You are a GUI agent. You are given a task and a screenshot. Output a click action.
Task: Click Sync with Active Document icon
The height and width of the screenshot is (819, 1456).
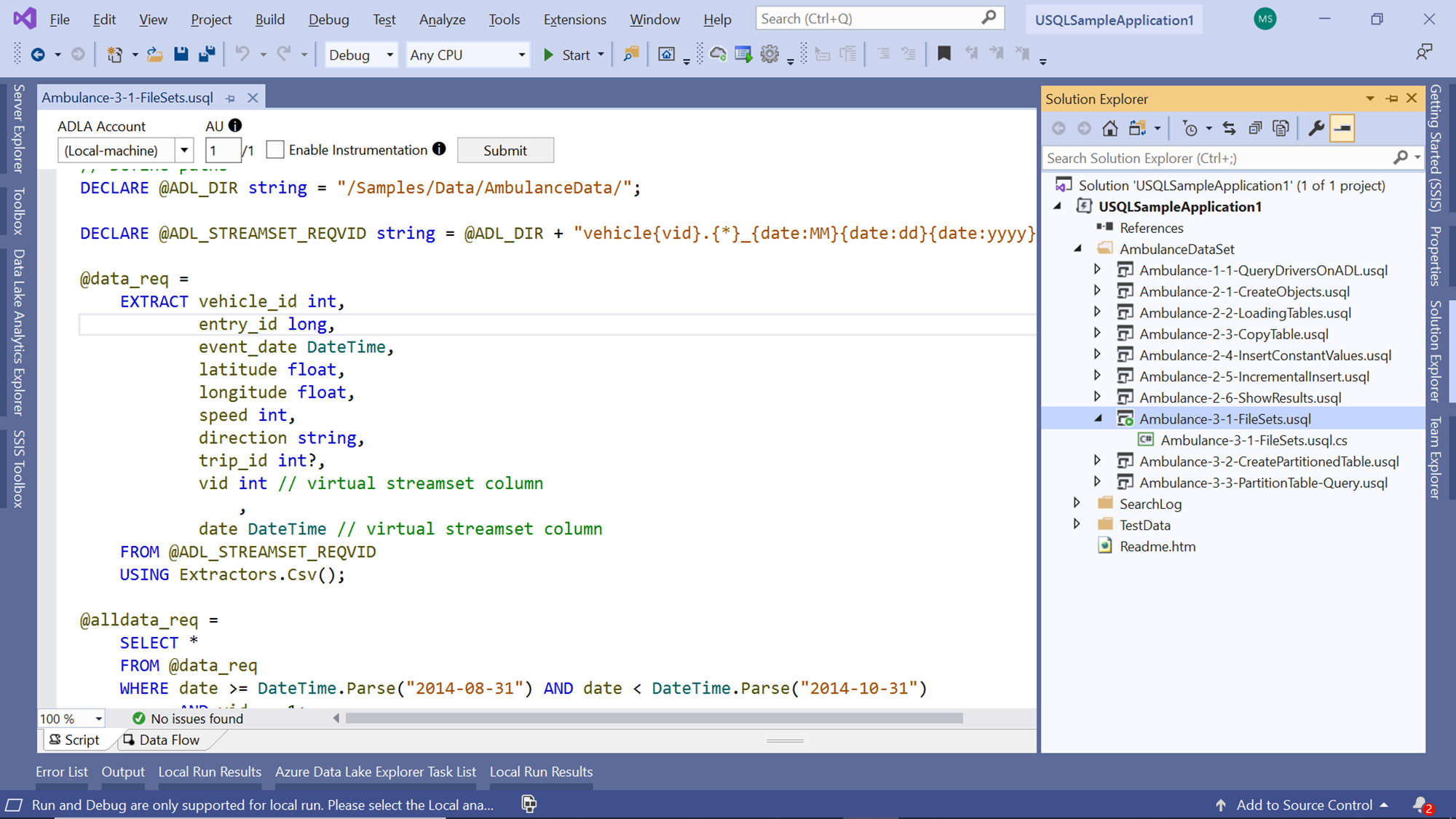coord(1229,129)
